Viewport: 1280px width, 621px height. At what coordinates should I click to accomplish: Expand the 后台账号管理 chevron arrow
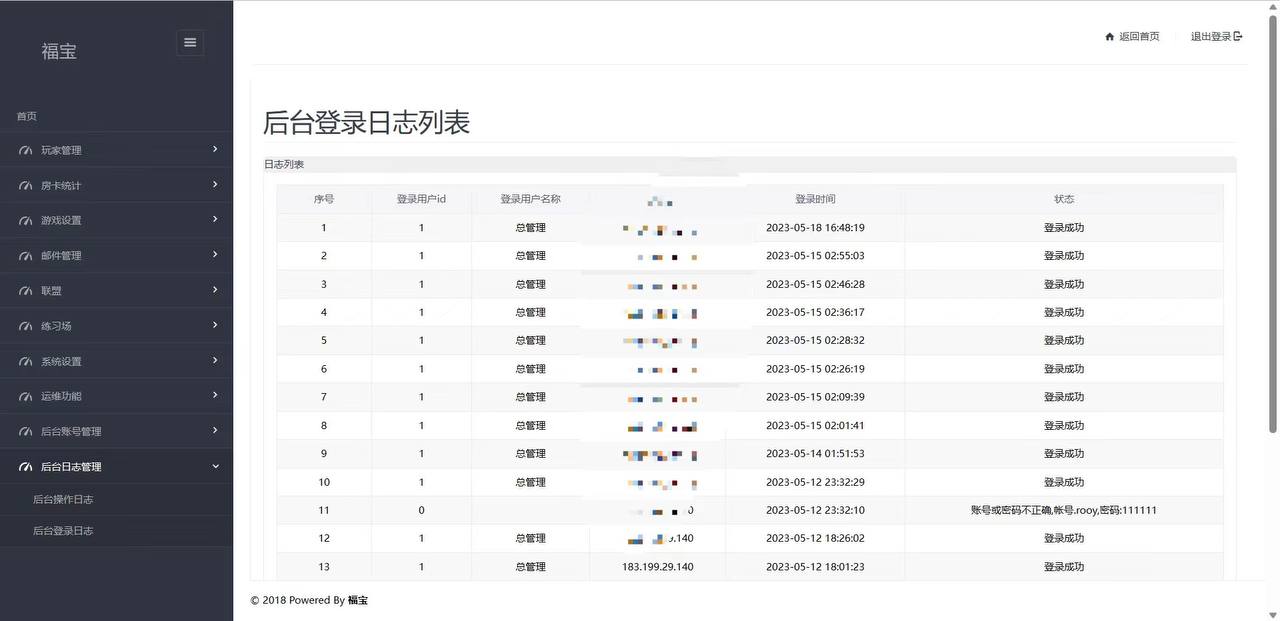(x=215, y=430)
